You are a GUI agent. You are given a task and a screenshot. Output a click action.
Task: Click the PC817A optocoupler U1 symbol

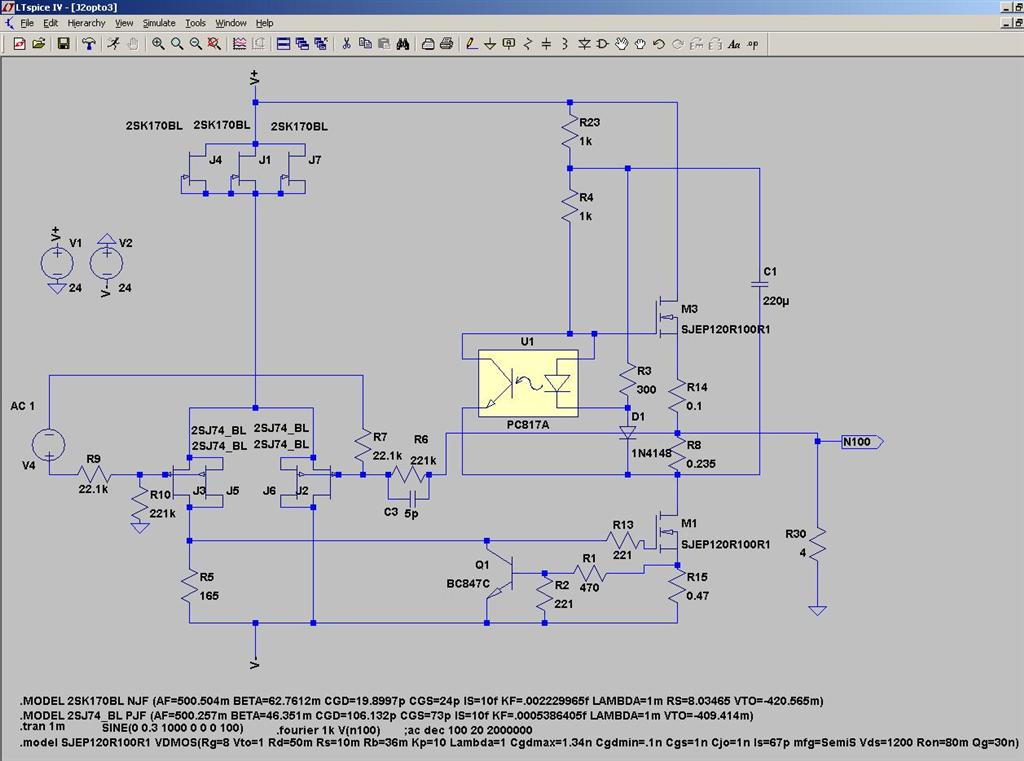coord(528,383)
